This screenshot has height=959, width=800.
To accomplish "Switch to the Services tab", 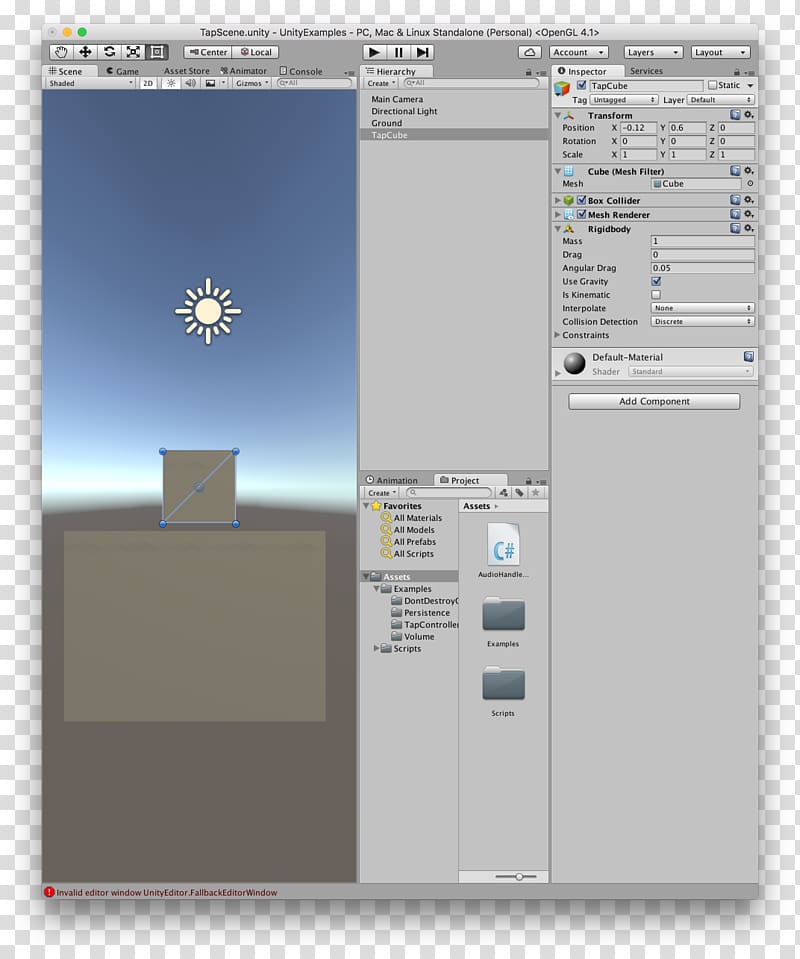I will (646, 71).
